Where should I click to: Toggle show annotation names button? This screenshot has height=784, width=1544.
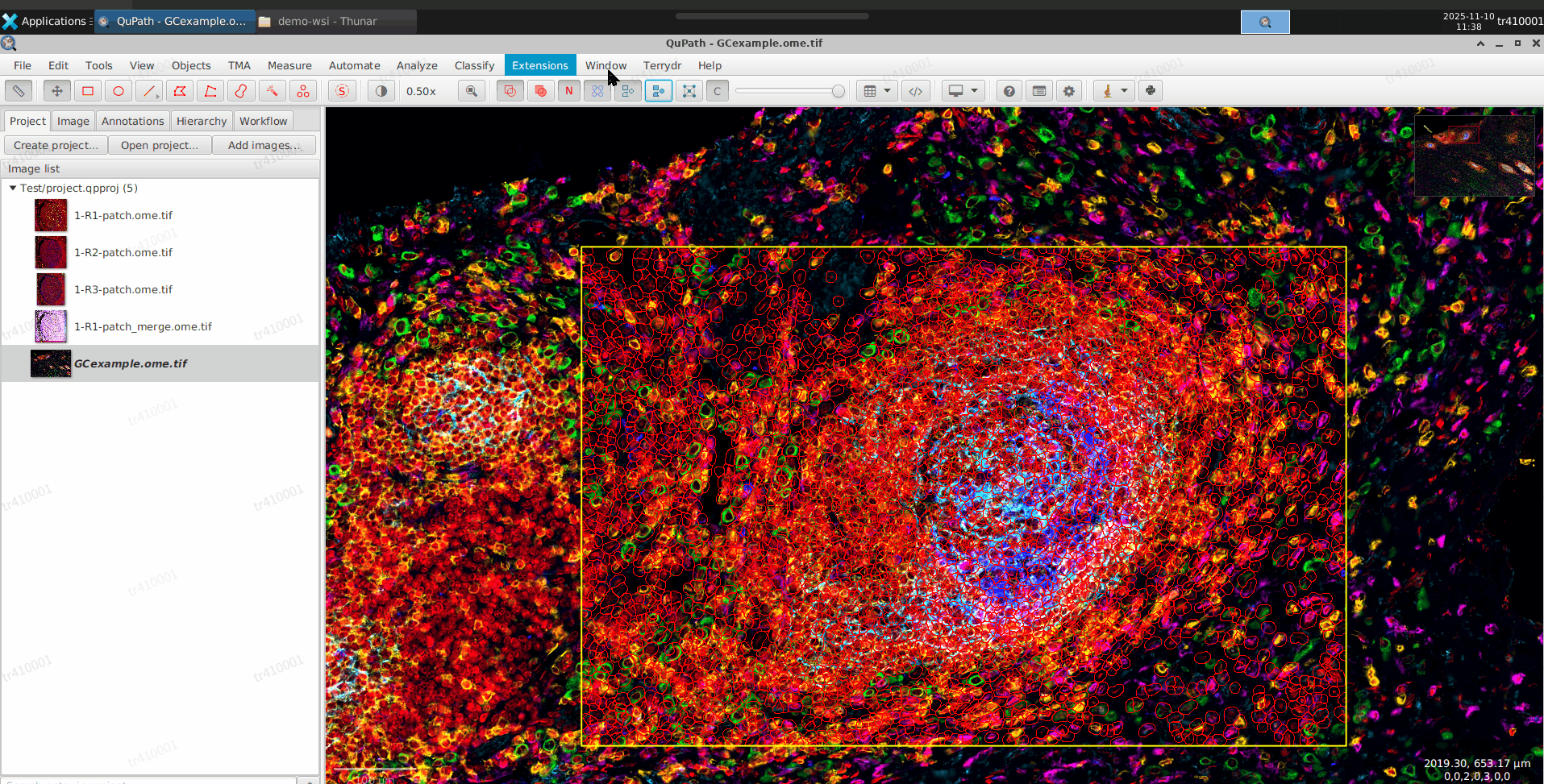pos(568,91)
